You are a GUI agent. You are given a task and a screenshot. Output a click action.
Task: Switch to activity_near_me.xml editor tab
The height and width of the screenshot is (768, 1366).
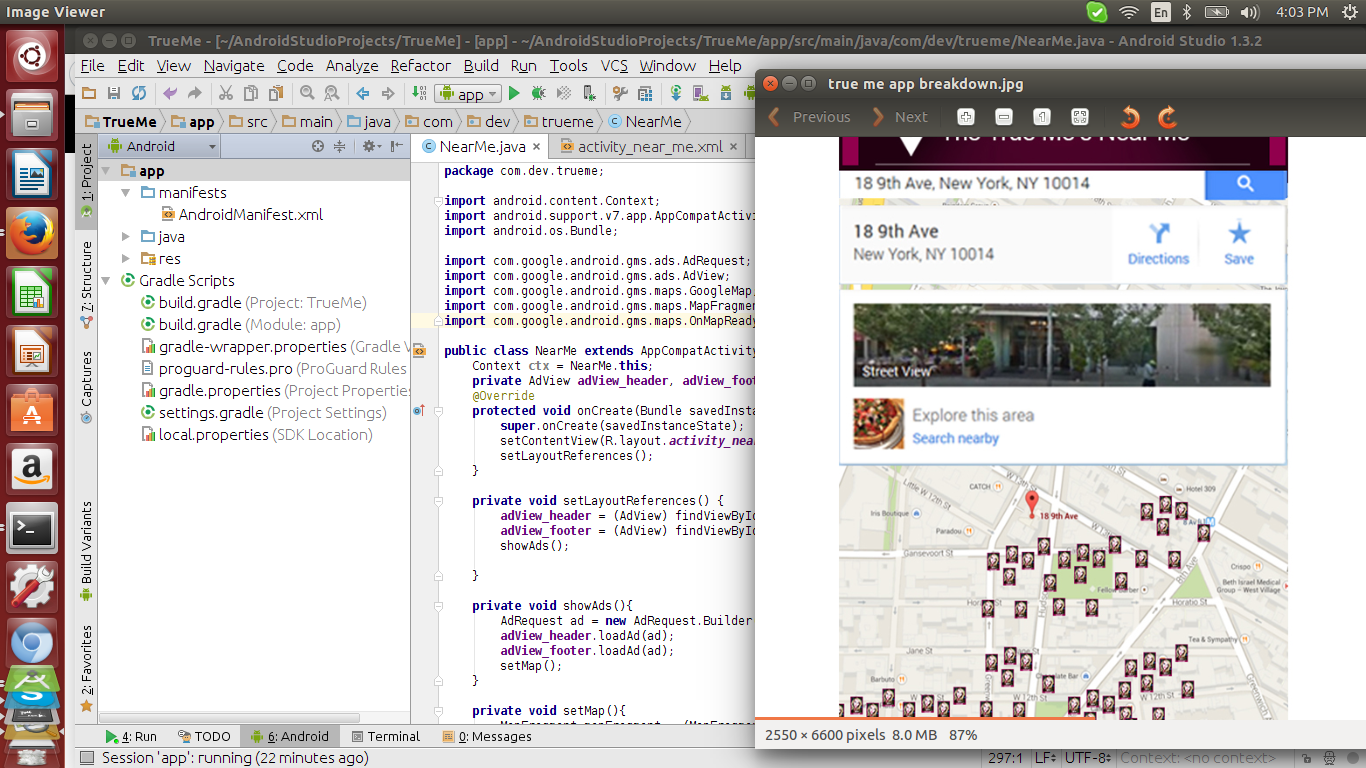click(649, 147)
